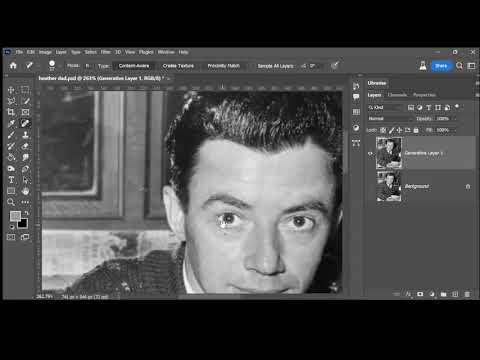
Task: Switch to the Layers tab
Action: click(x=374, y=95)
